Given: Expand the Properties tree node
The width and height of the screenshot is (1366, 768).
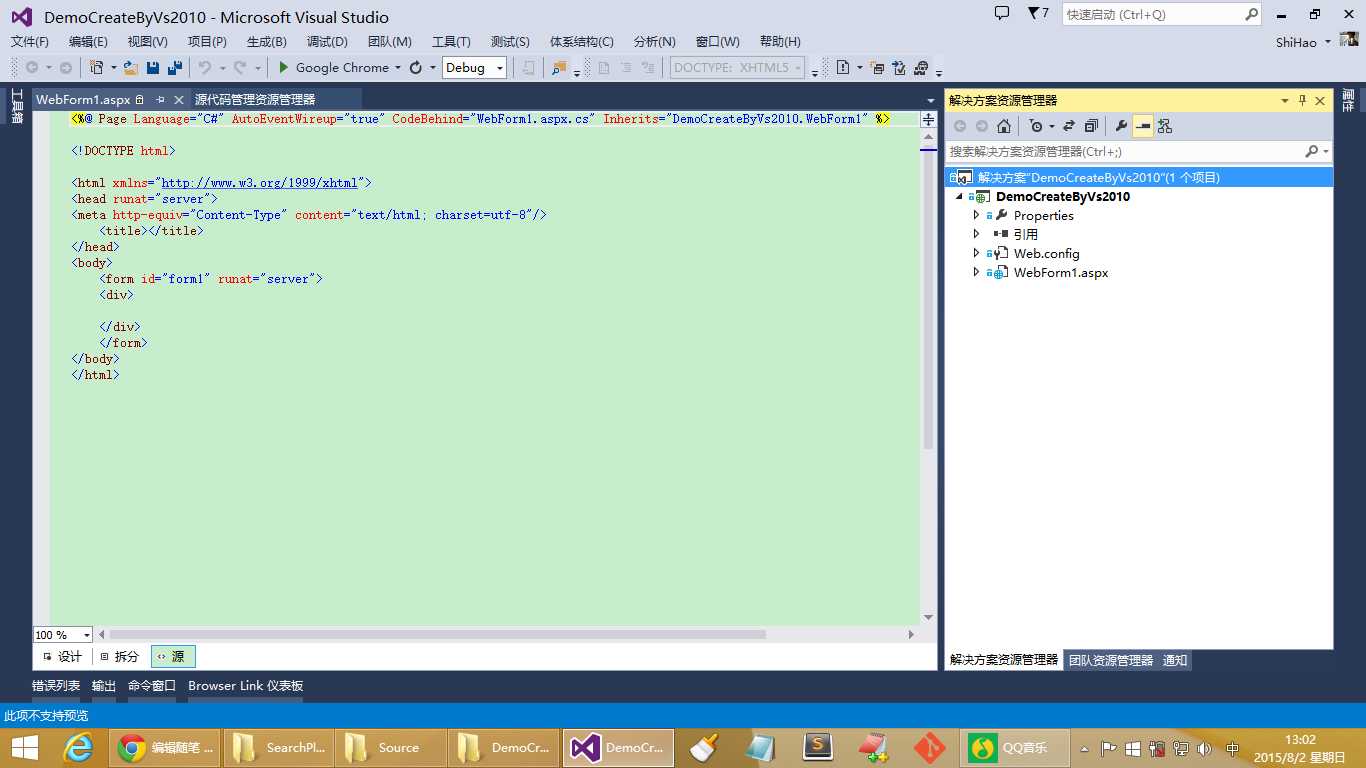Looking at the screenshot, I should click(x=977, y=215).
